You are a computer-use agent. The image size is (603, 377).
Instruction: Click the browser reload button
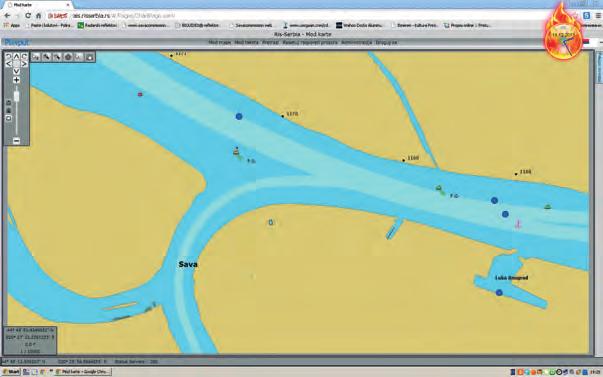click(x=28, y=16)
